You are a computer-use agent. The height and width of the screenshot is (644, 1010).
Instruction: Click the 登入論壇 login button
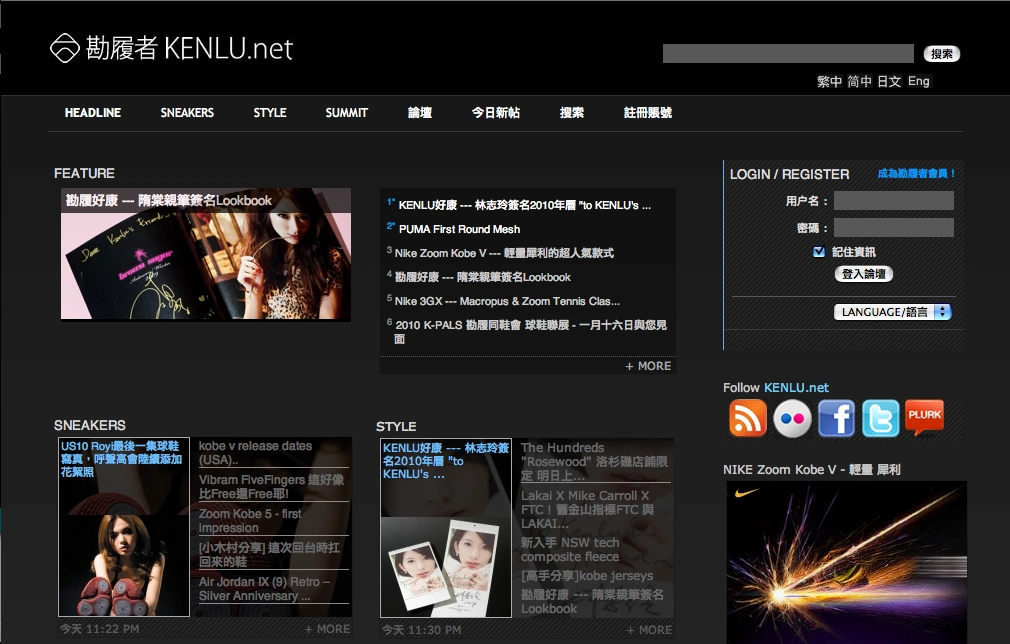click(x=864, y=274)
